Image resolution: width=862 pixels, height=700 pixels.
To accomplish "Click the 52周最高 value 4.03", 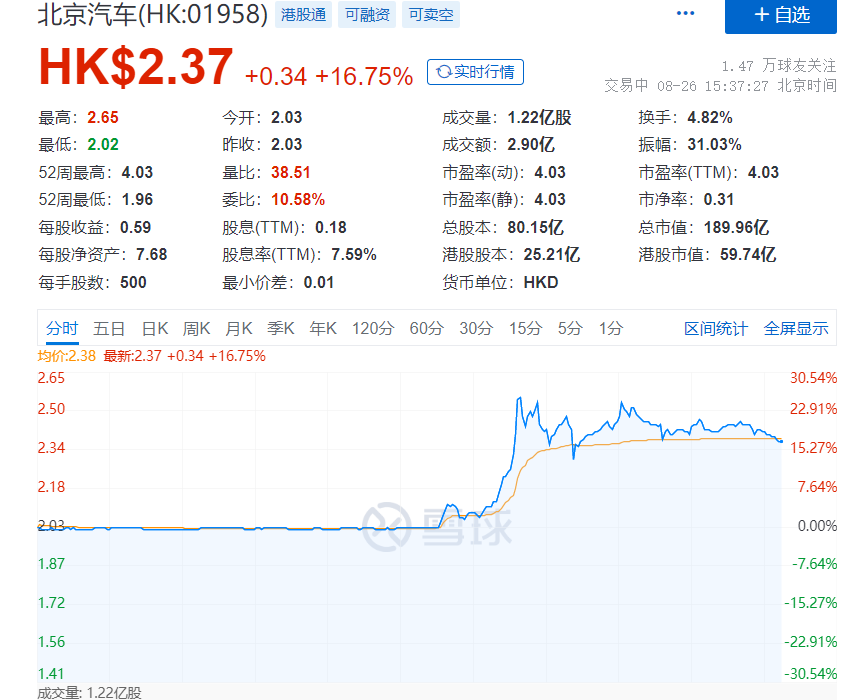I will click(137, 172).
